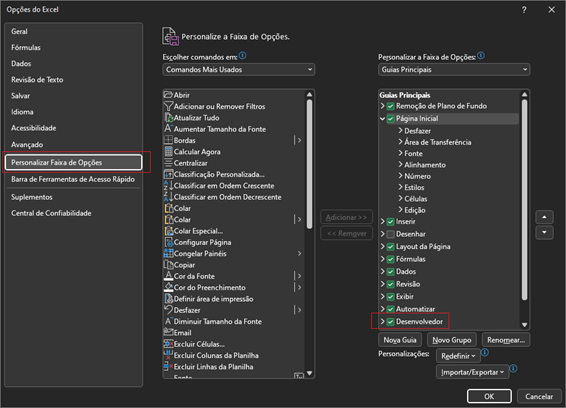Screen dimensions: 566x408
Task: Open Barra de Ferramentas de Acesso Rápido
Action: pos(73,179)
